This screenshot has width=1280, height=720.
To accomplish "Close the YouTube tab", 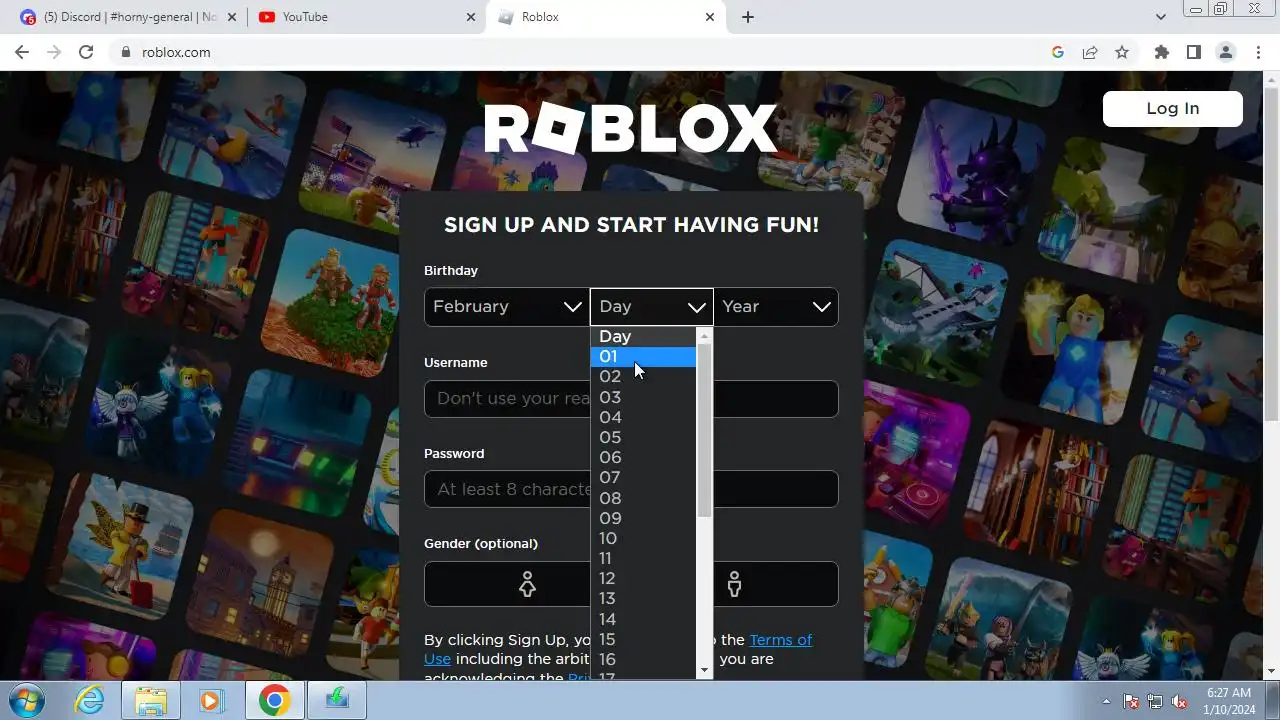I will (x=471, y=17).
